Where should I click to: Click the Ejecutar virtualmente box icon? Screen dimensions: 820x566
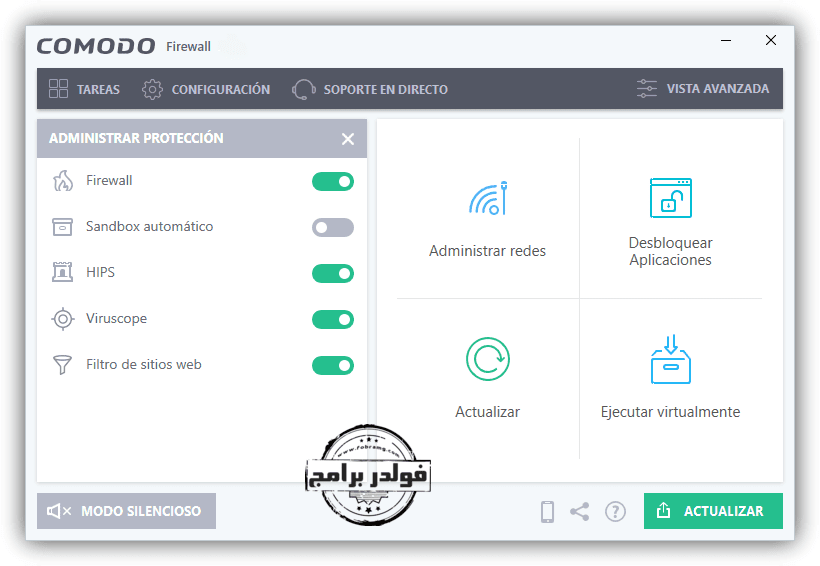coord(671,359)
